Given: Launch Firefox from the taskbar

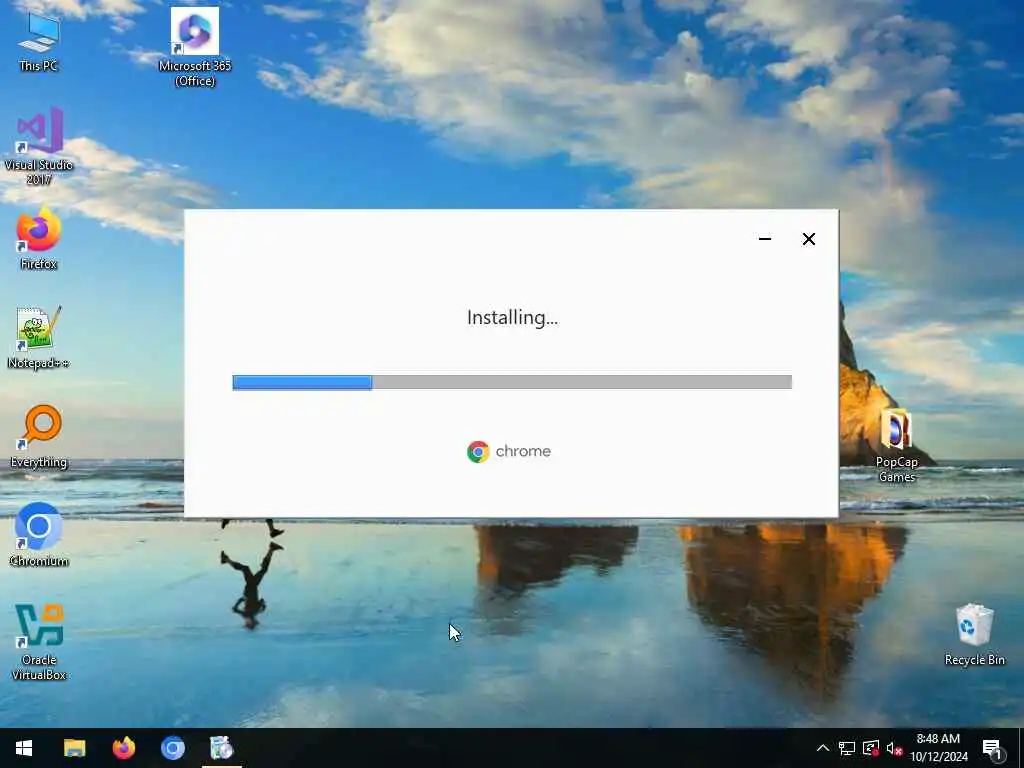Looking at the screenshot, I should (x=123, y=748).
